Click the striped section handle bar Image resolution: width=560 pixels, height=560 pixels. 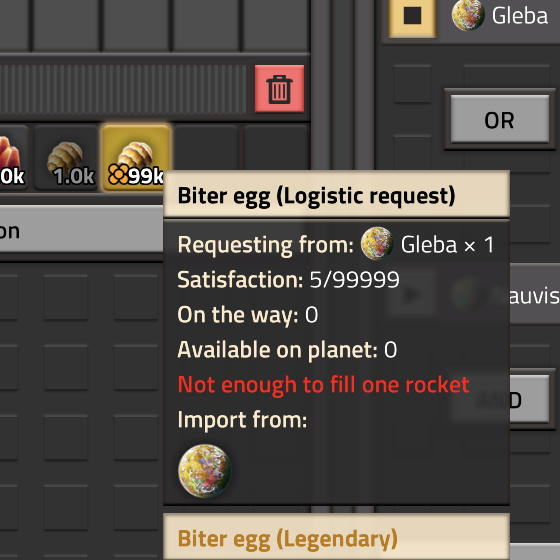point(123,89)
